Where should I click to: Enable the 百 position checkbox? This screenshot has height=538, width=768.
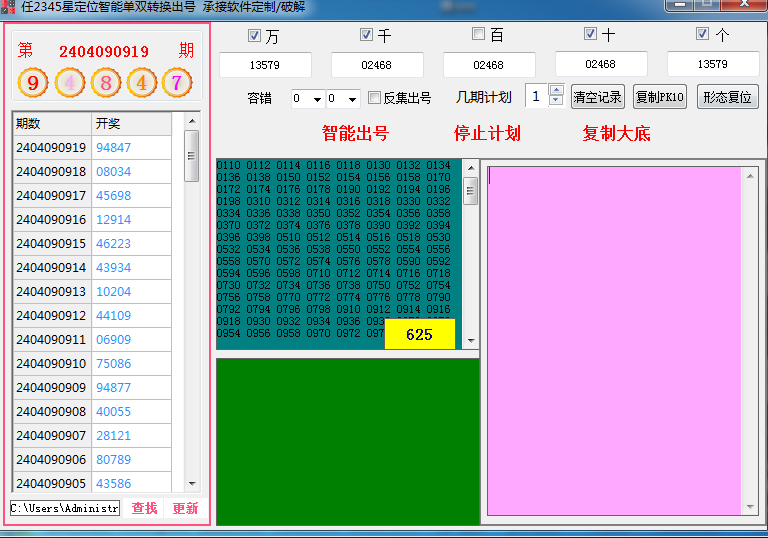[478, 35]
